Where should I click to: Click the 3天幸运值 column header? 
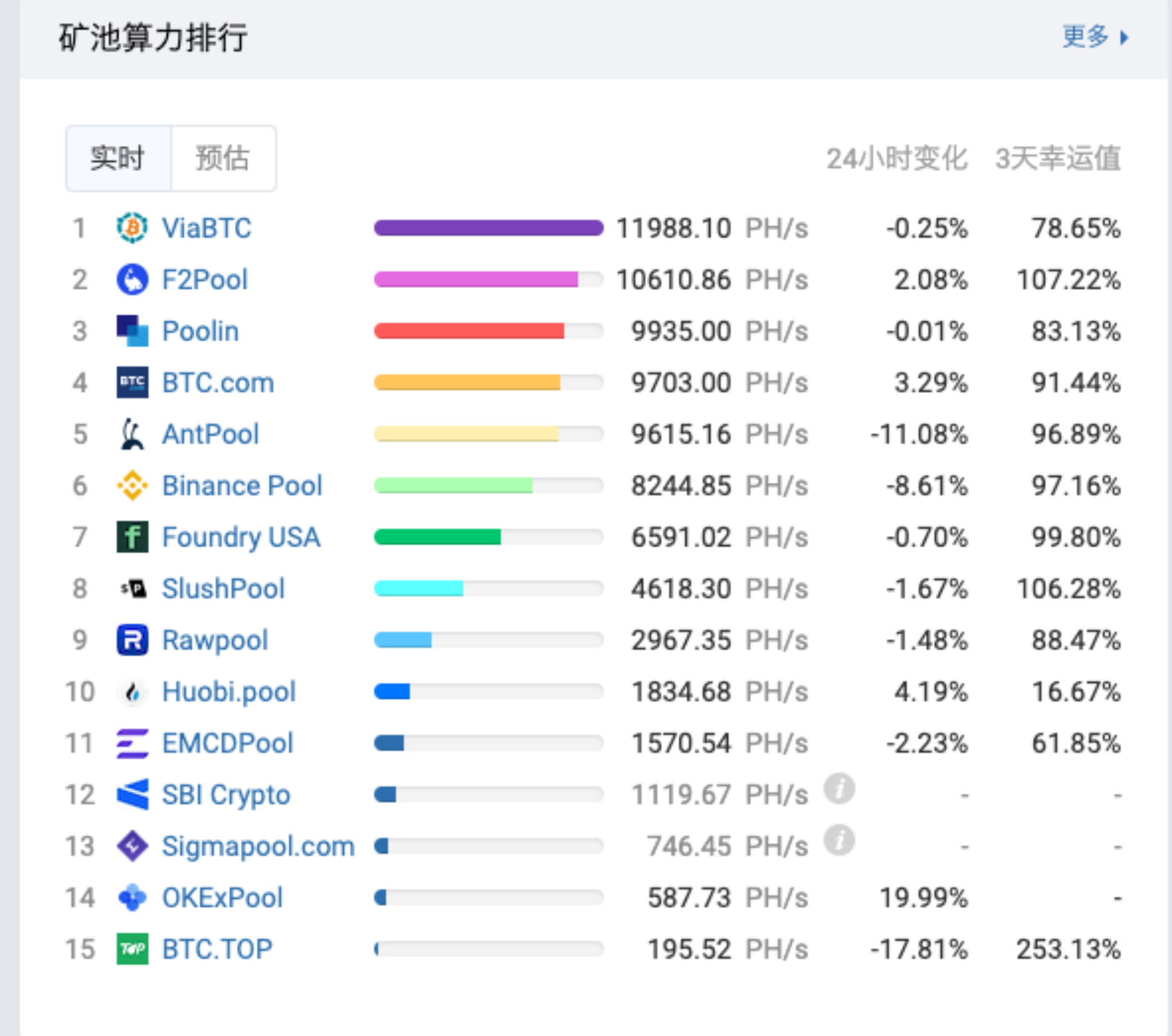tap(1058, 158)
